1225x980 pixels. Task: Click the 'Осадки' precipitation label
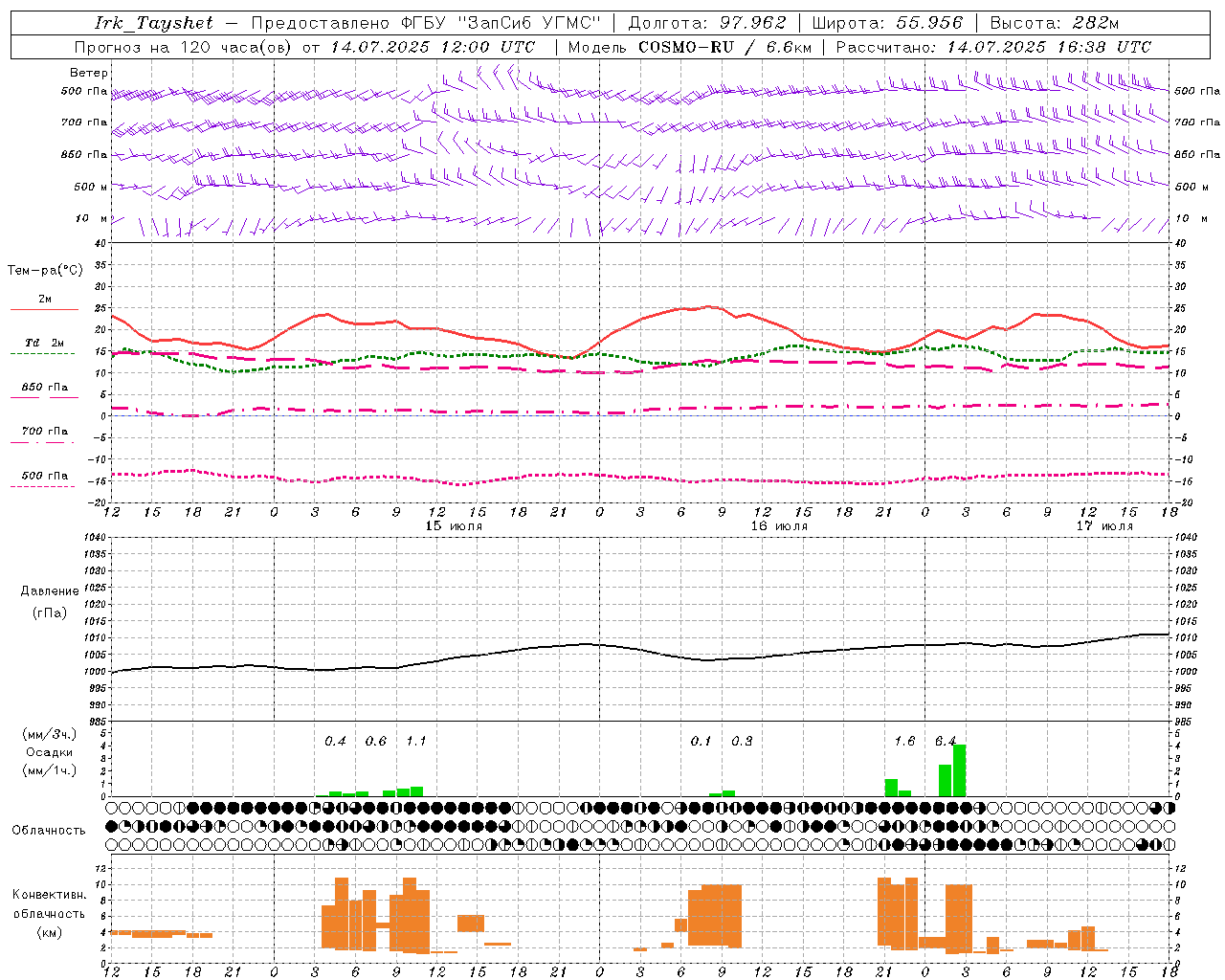(50, 752)
